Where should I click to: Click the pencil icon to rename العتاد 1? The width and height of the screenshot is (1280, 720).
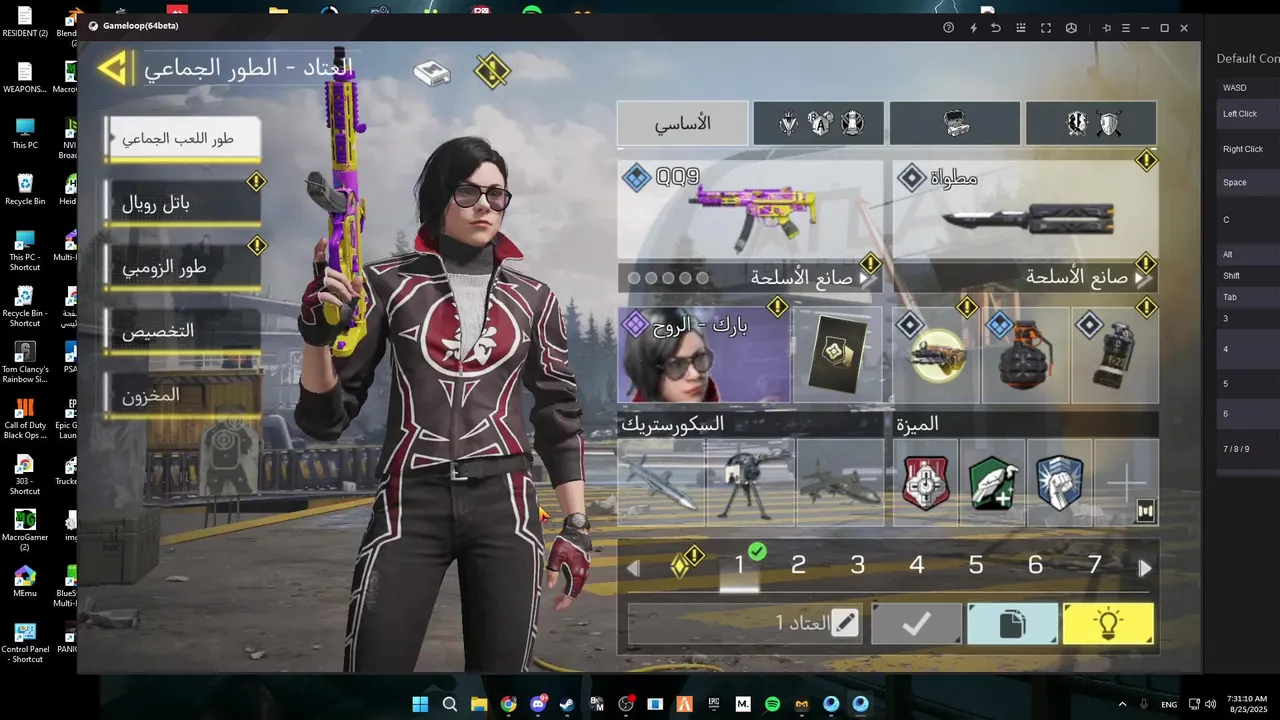pos(845,623)
